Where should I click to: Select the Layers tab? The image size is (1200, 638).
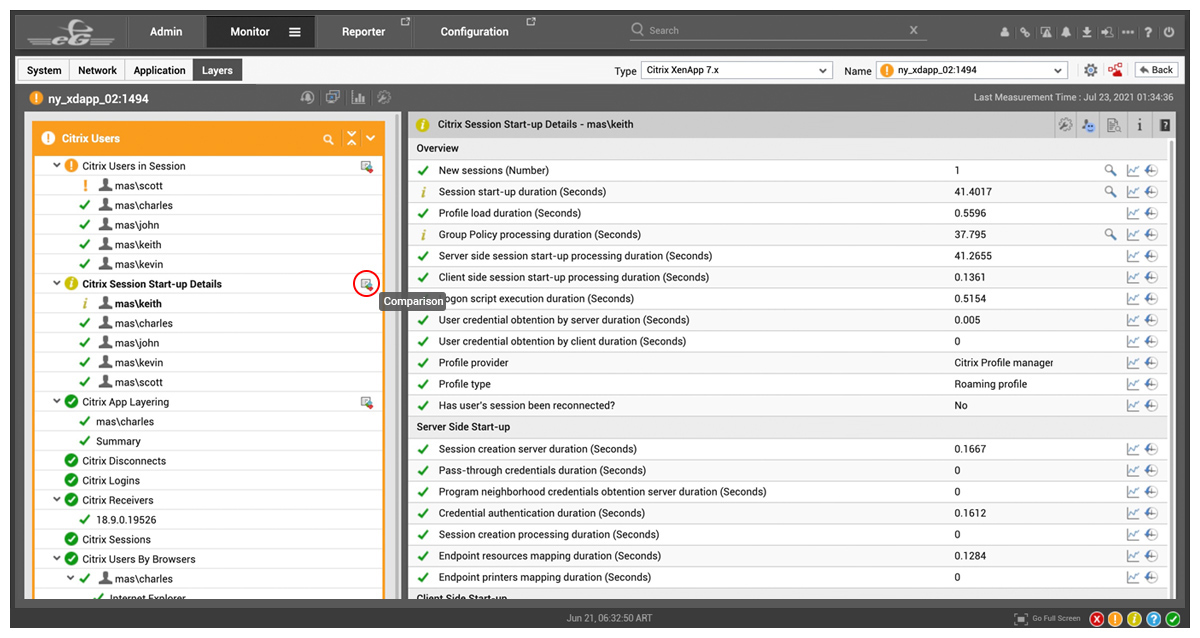[x=217, y=70]
